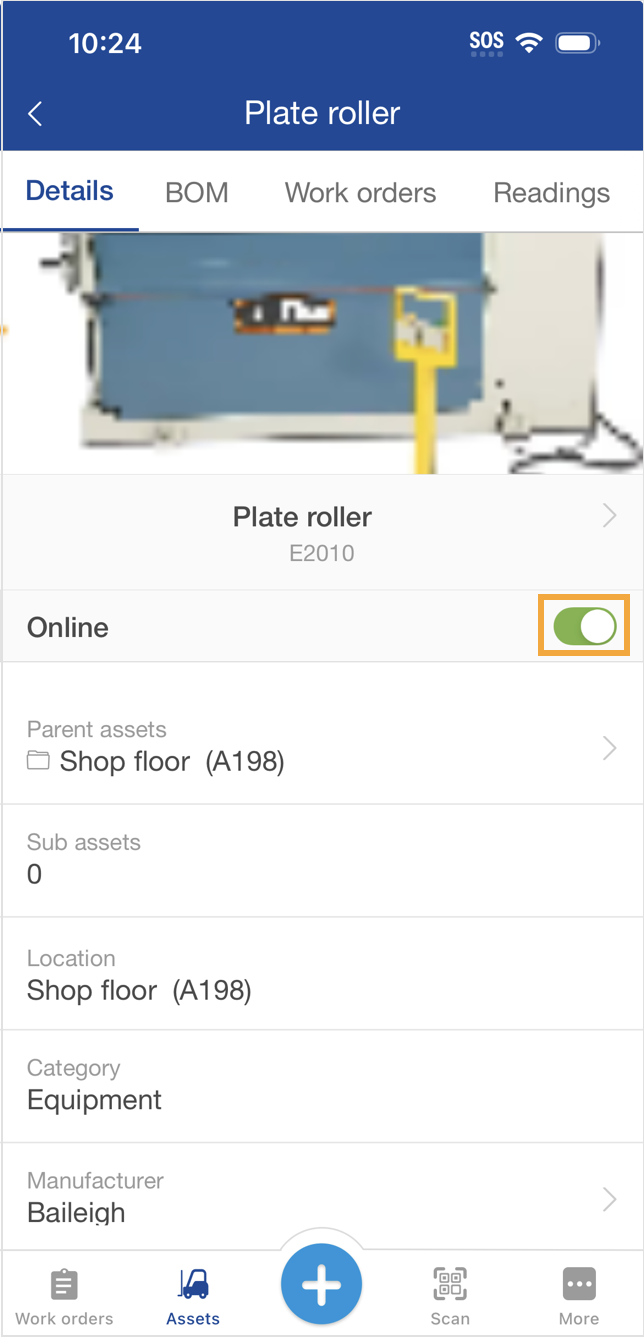This screenshot has width=644, height=1338.
Task: Tap the Category Equipment row
Action: (x=322, y=1086)
